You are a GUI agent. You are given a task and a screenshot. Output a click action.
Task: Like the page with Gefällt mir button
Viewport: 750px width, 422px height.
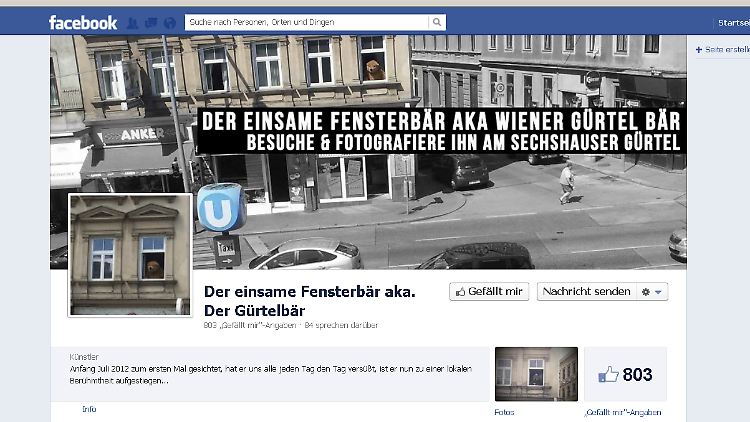coord(489,291)
